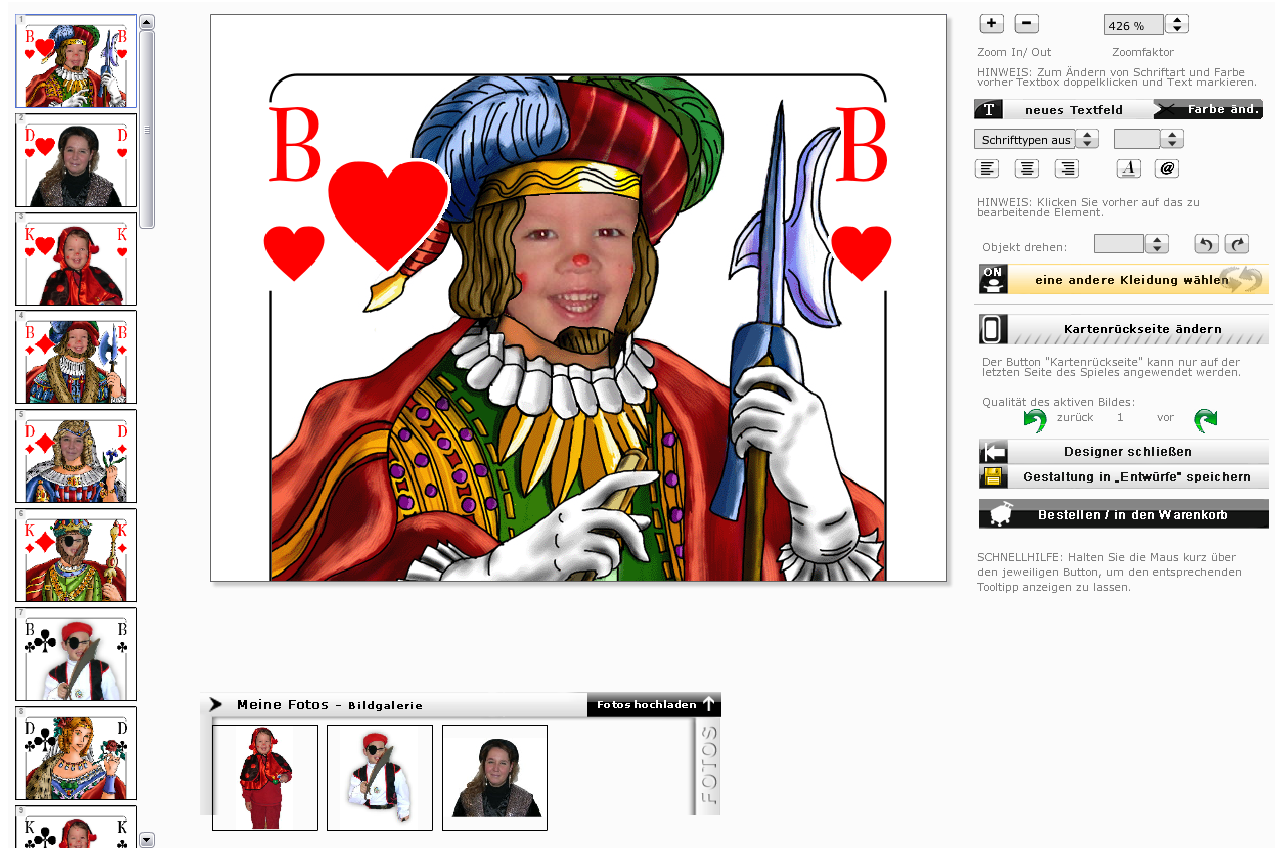Select card thumbnail 5, queen of diamonds

pyautogui.click(x=76, y=457)
